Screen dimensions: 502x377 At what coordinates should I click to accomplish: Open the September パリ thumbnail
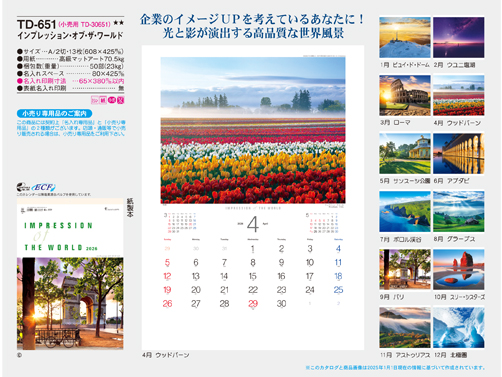pos(405,269)
